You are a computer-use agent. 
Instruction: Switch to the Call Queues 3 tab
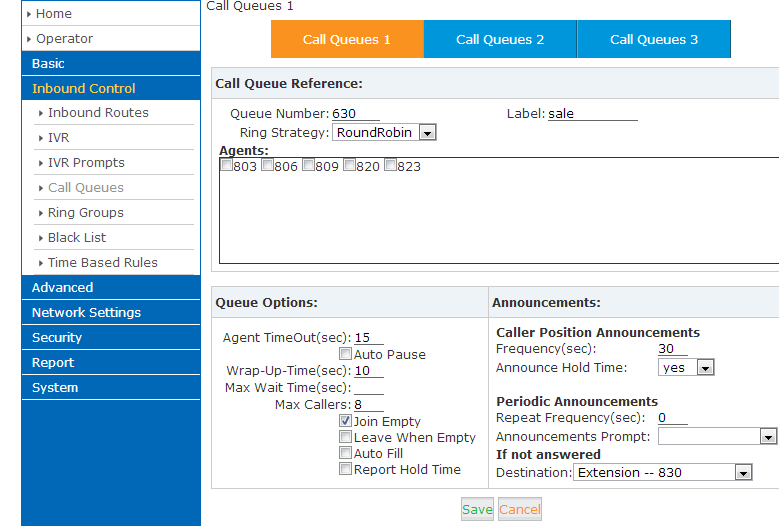coord(654,39)
